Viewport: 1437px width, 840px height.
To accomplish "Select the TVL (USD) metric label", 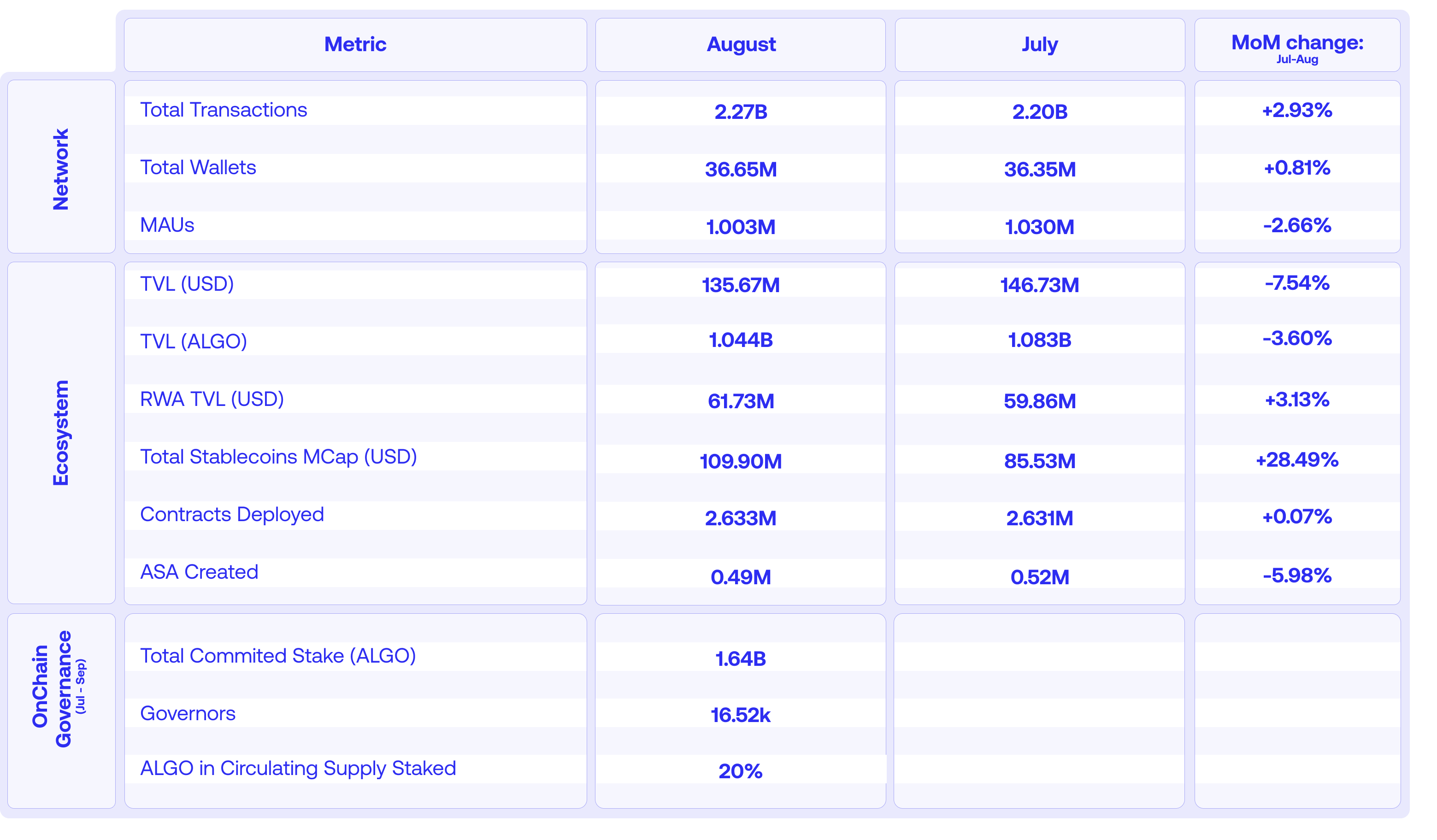I will 187,283.
